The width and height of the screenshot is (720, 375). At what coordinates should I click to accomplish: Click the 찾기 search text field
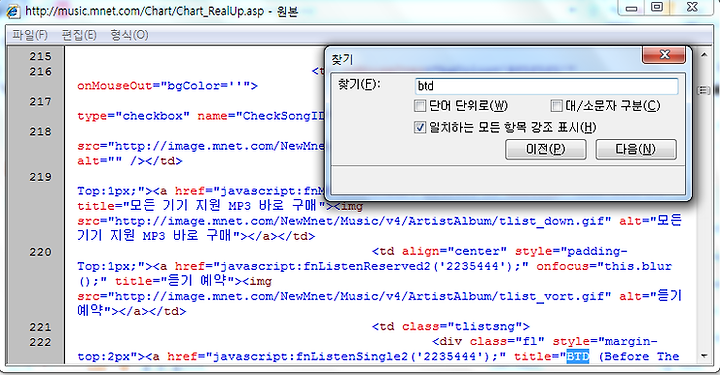(546, 86)
